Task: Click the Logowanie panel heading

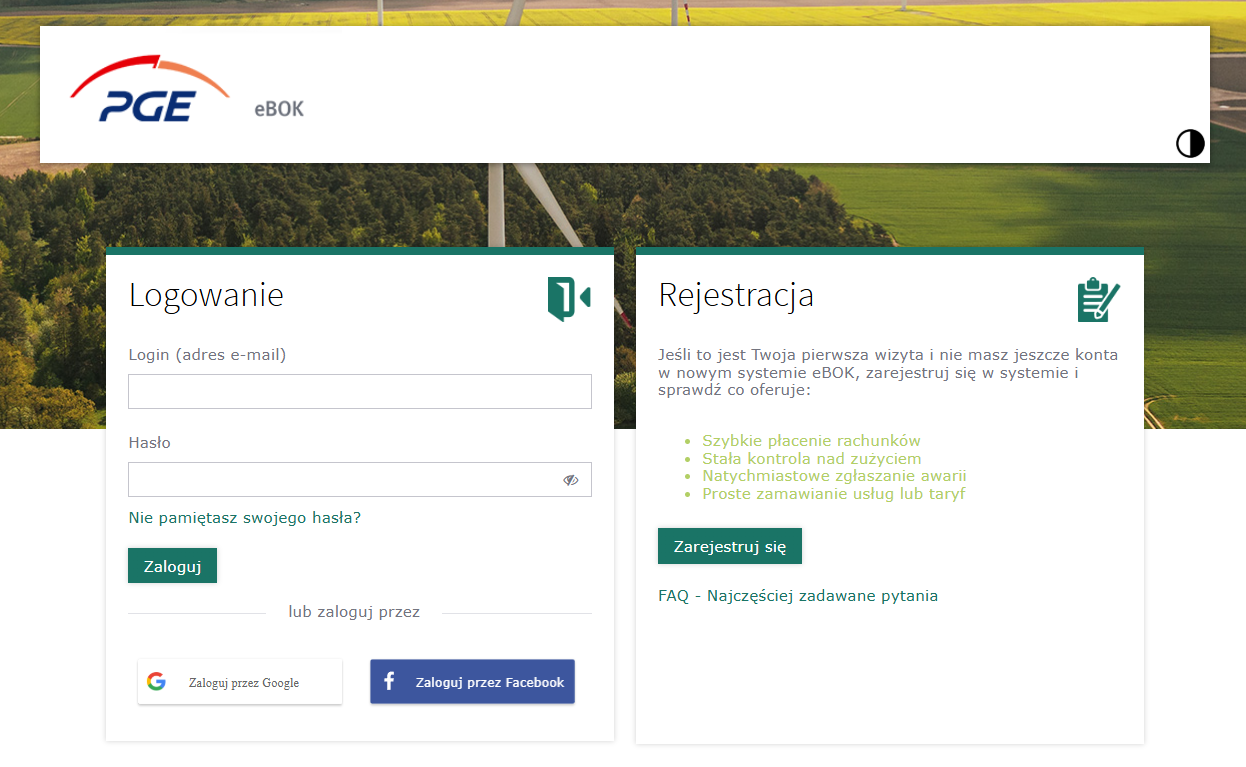Action: (x=206, y=295)
